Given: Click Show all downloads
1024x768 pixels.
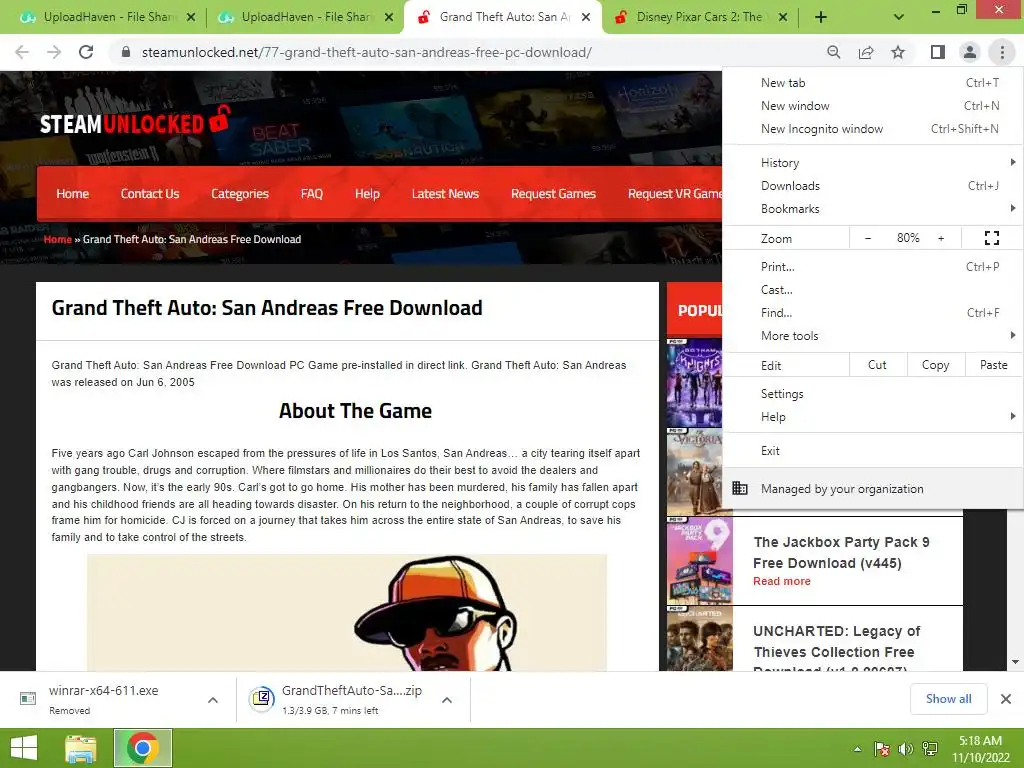Looking at the screenshot, I should (948, 699).
